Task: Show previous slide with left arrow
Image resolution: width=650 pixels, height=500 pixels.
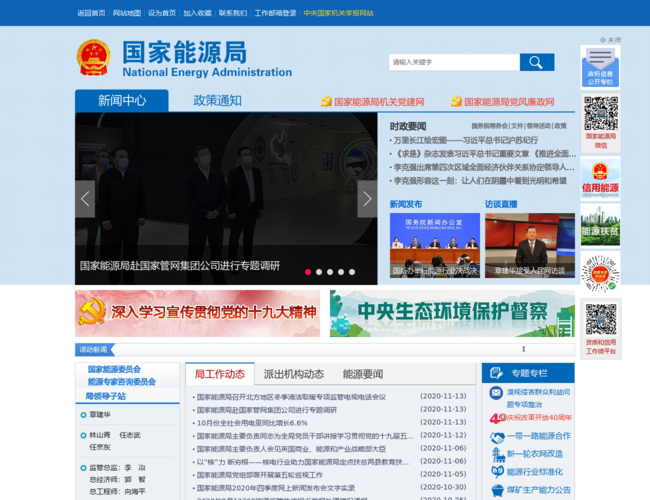Action: click(x=85, y=199)
